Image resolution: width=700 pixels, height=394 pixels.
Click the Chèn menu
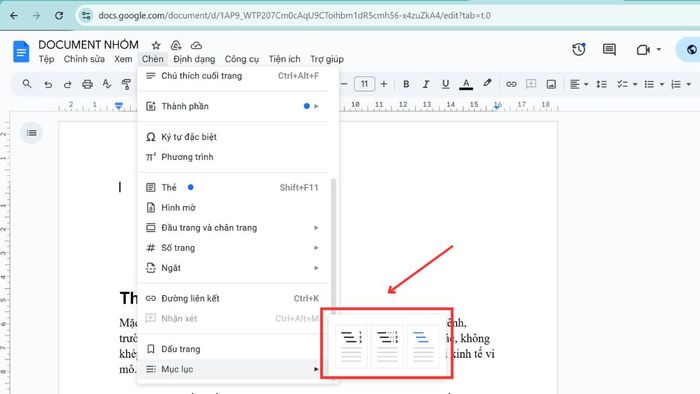pos(153,59)
